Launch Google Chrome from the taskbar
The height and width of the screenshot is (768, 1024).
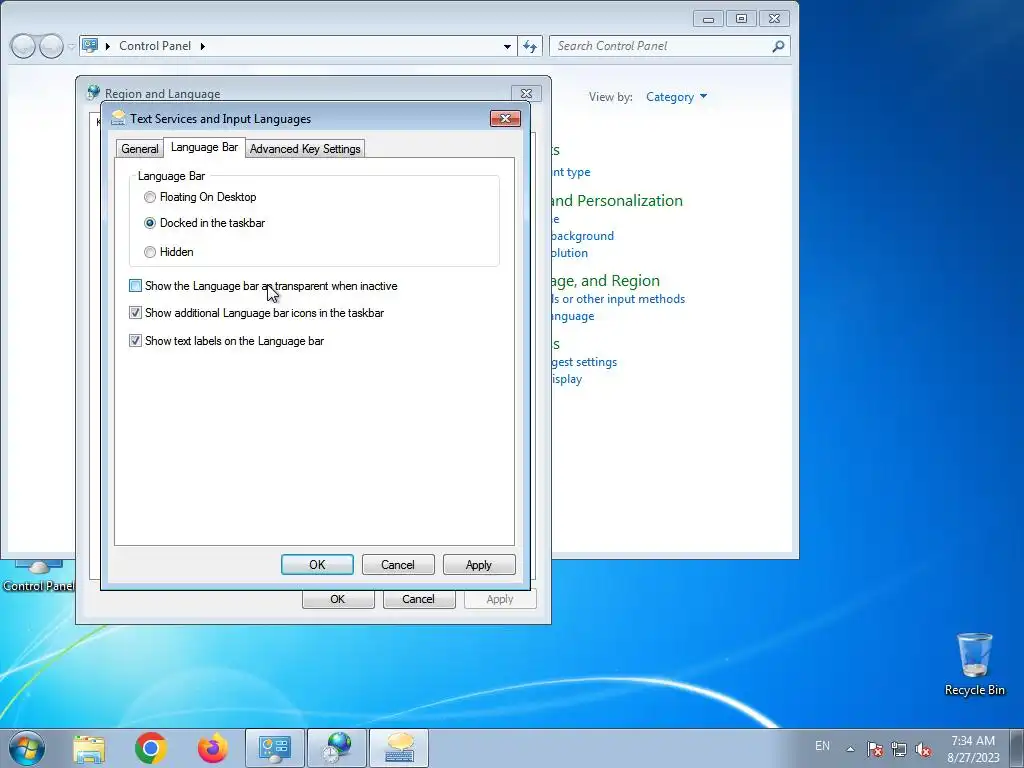click(151, 748)
